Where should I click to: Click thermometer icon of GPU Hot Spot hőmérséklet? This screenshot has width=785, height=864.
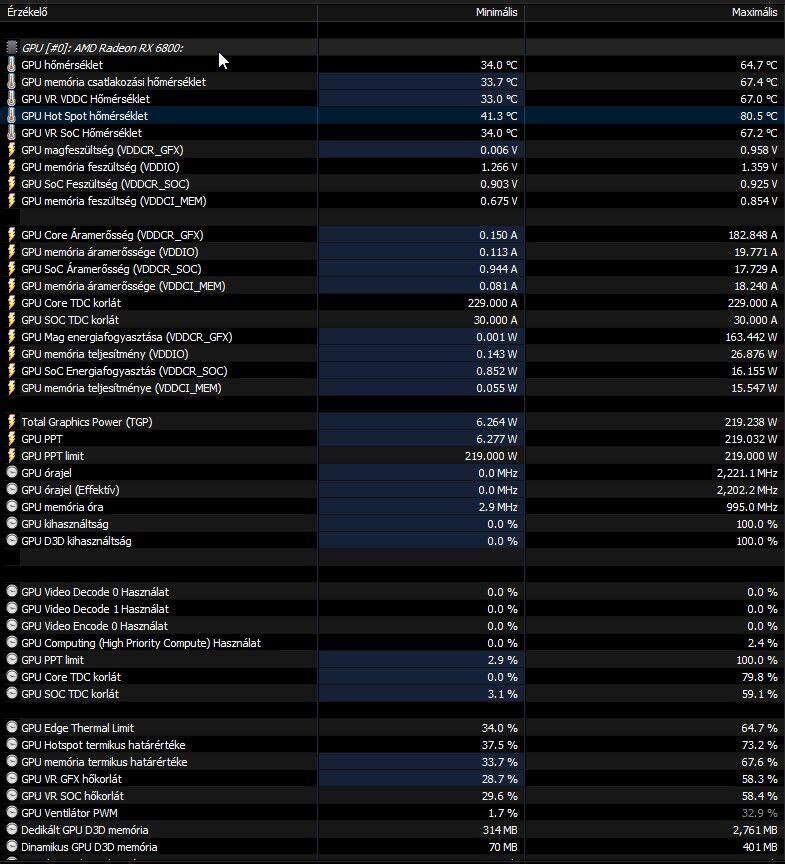click(x=12, y=116)
